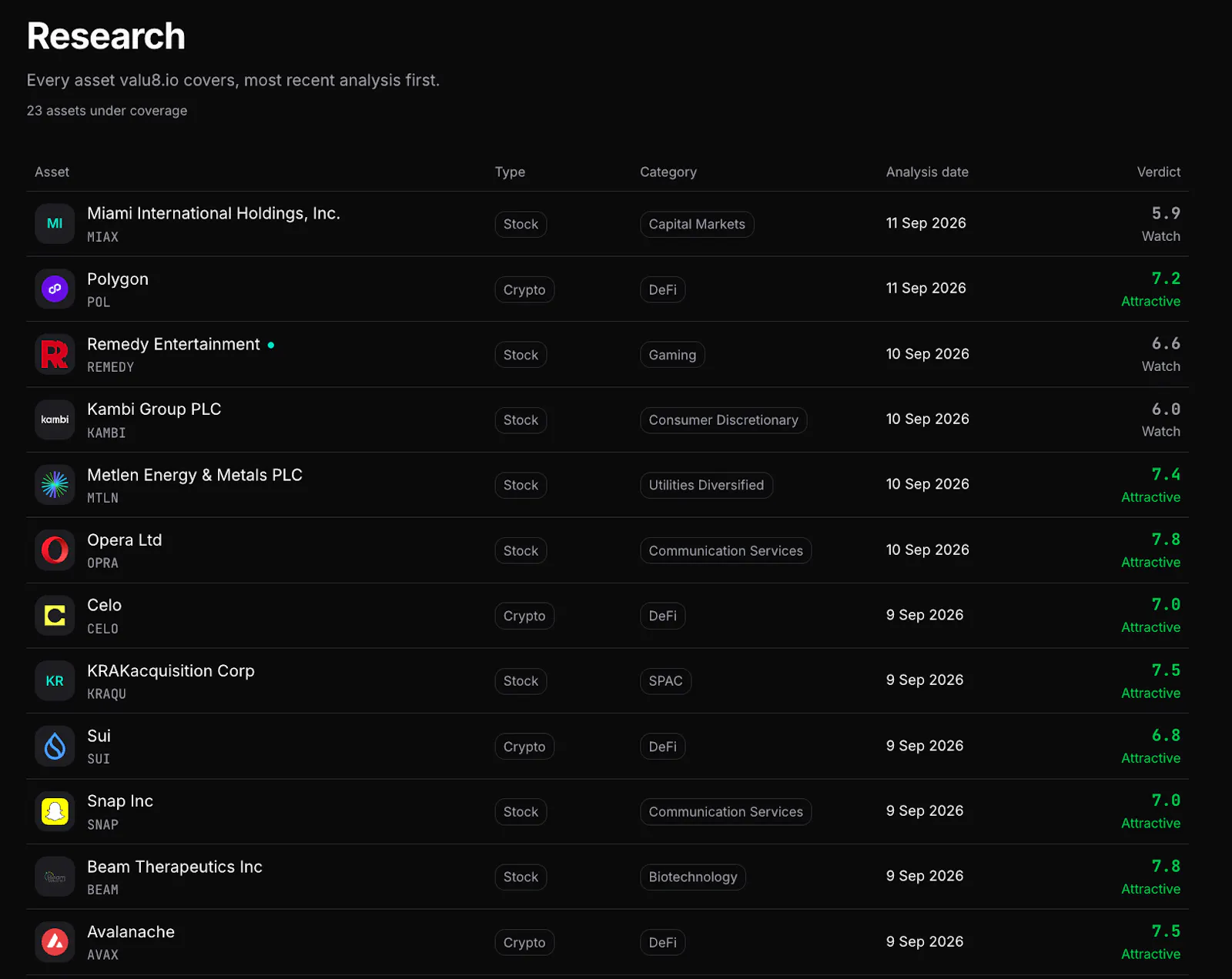The image size is (1232, 979).
Task: Click the 6.6 Watch verdict for Remedy
Action: pyautogui.click(x=1161, y=355)
